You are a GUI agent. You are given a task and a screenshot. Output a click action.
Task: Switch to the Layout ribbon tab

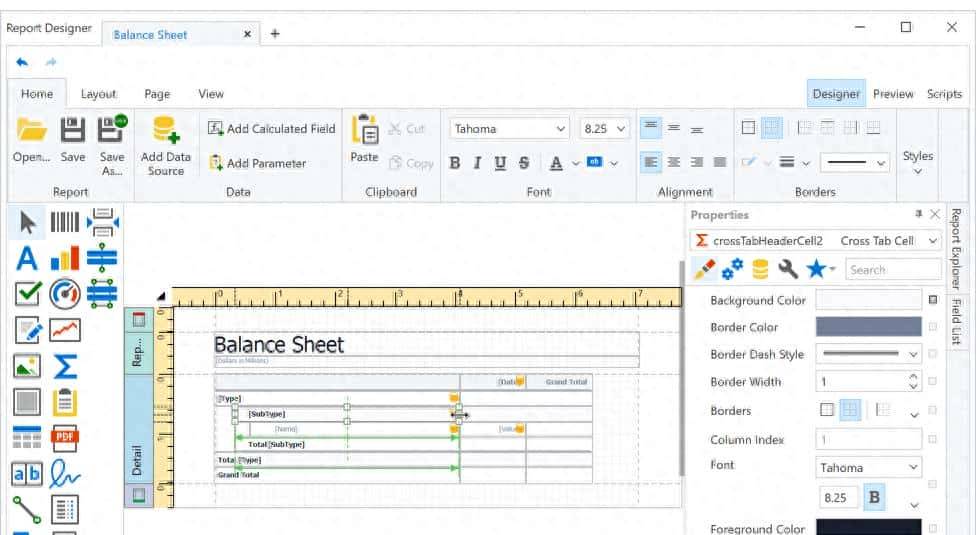(x=98, y=94)
